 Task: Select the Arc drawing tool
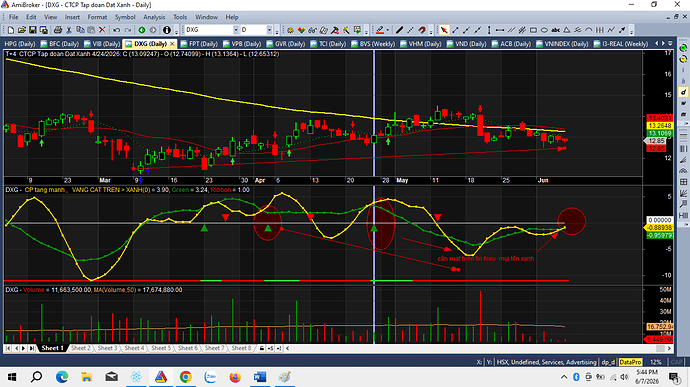[588, 30]
